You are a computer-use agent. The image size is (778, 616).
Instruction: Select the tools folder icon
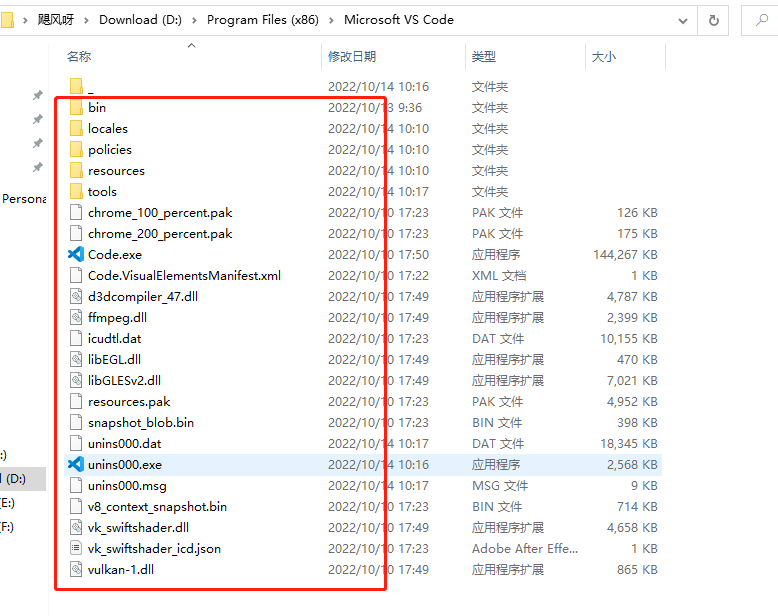point(76,191)
